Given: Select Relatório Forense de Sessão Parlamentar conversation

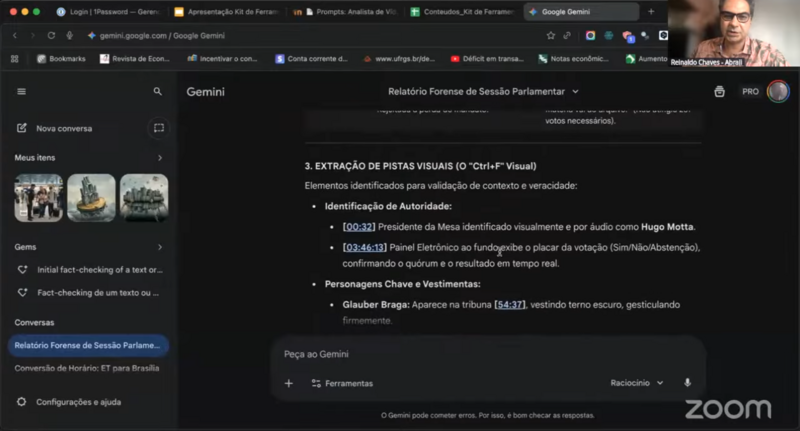Looking at the screenshot, I should coord(88,345).
